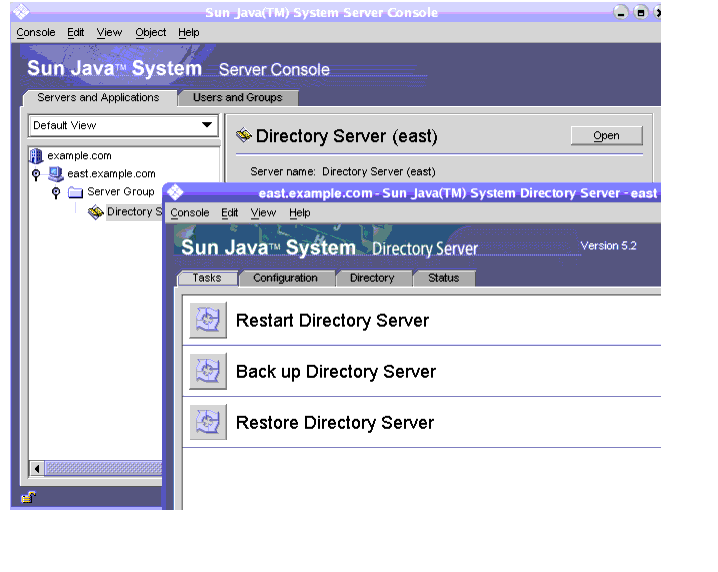This screenshot has height=572, width=718.
Task: Click the tree panel horizontal scrollbar track
Action: point(103,468)
